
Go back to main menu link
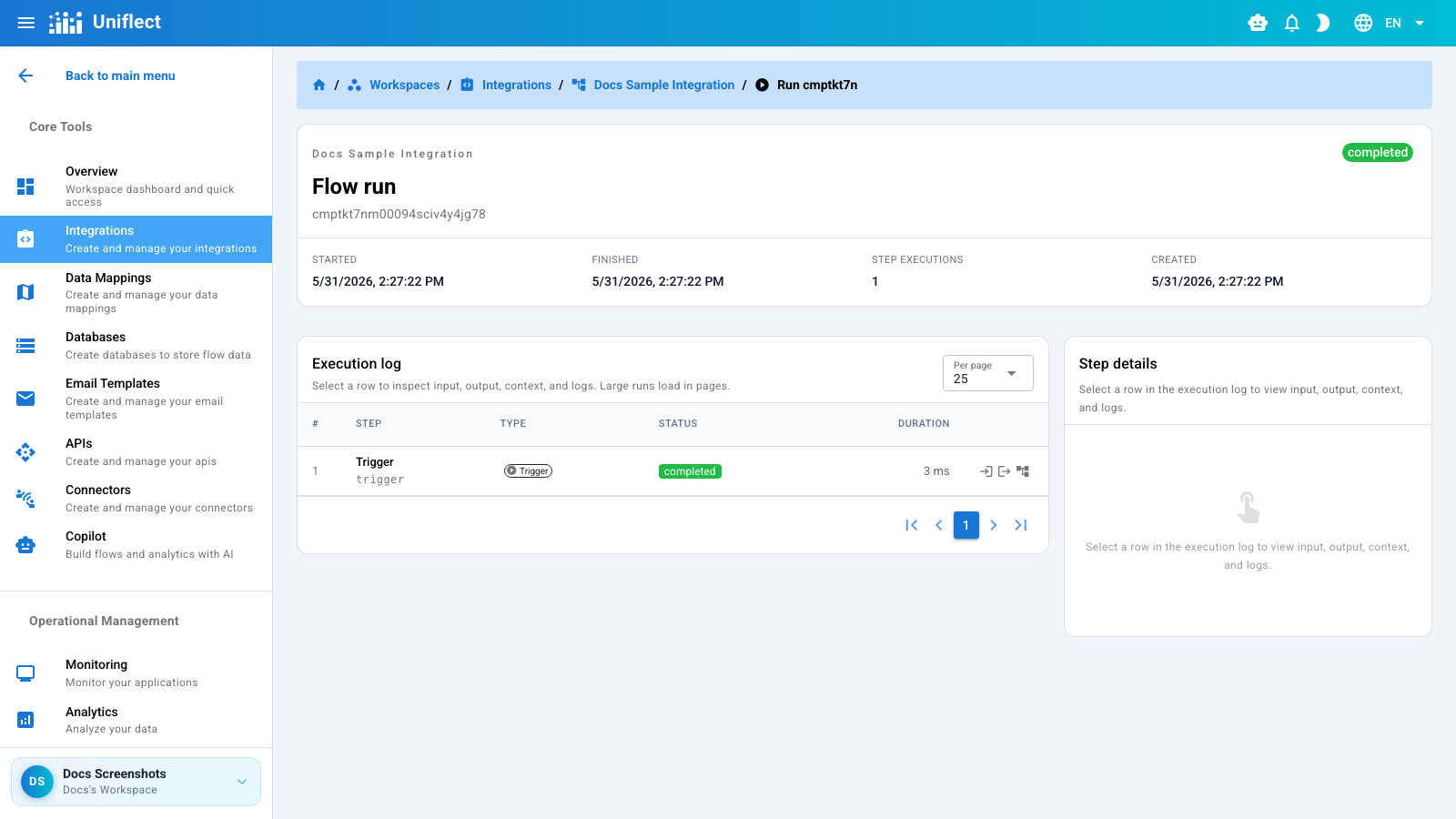point(120,76)
